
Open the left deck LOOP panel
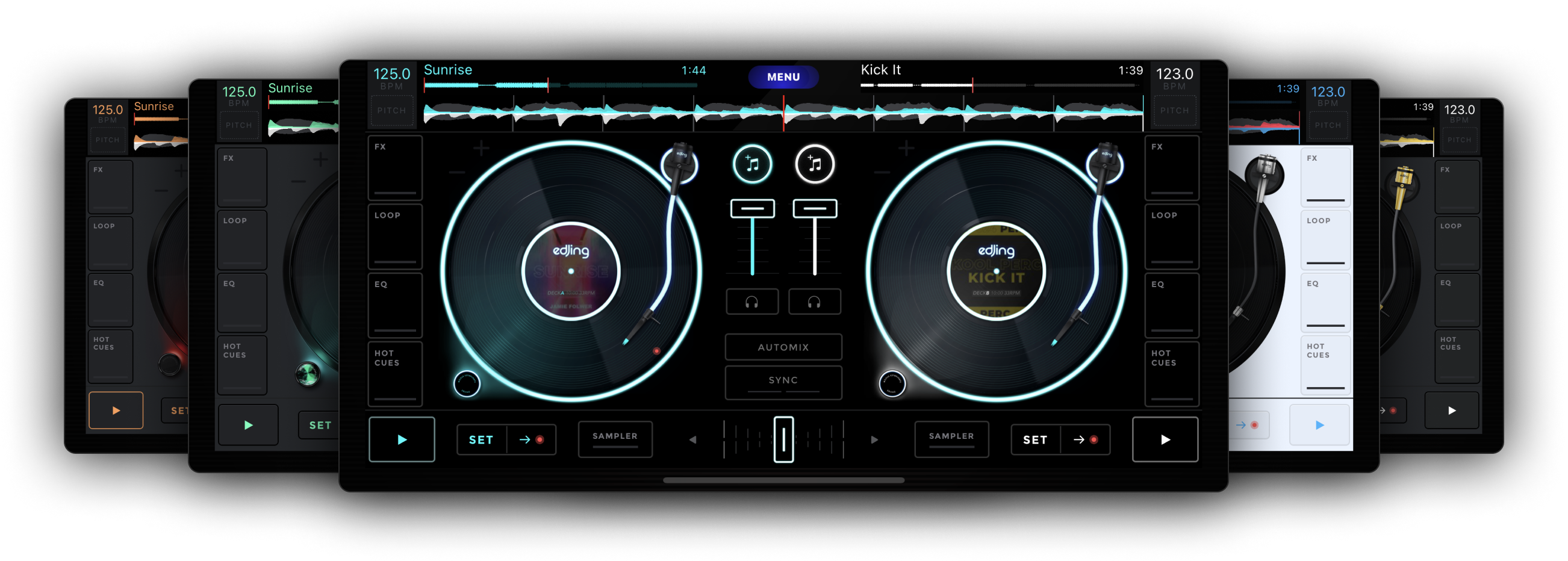(395, 237)
